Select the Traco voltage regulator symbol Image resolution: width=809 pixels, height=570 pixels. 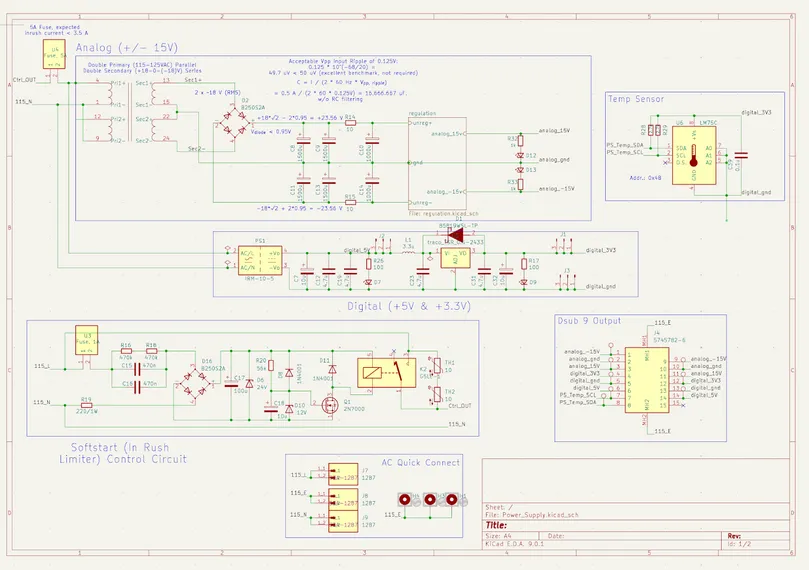click(450, 256)
